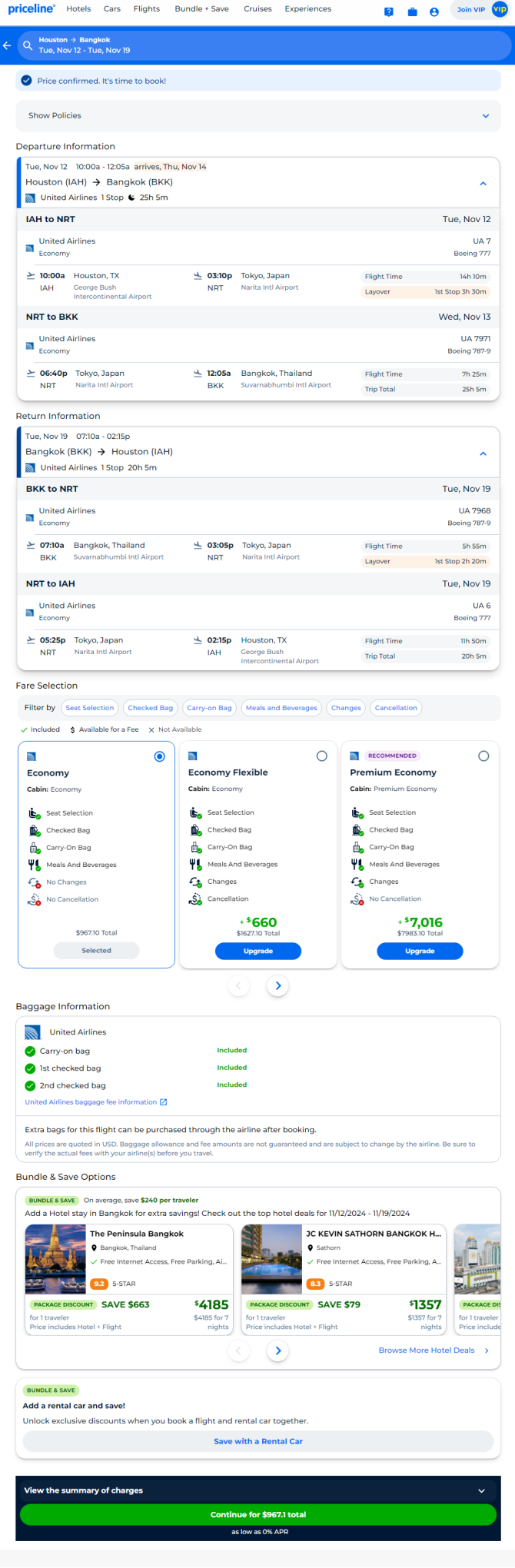Open the Bundle + Save menu item
Image resolution: width=515 pixels, height=1568 pixels.
[201, 9]
